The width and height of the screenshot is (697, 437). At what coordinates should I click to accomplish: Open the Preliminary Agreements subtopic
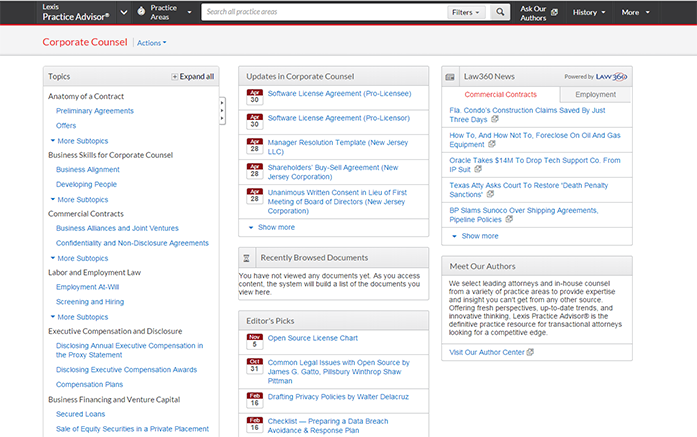point(95,111)
